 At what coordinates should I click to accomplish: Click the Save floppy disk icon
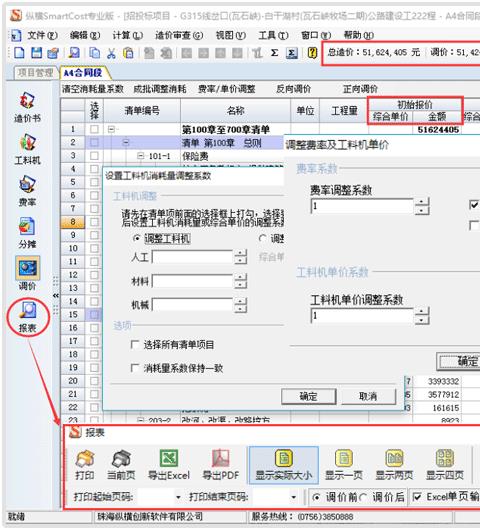(36, 53)
